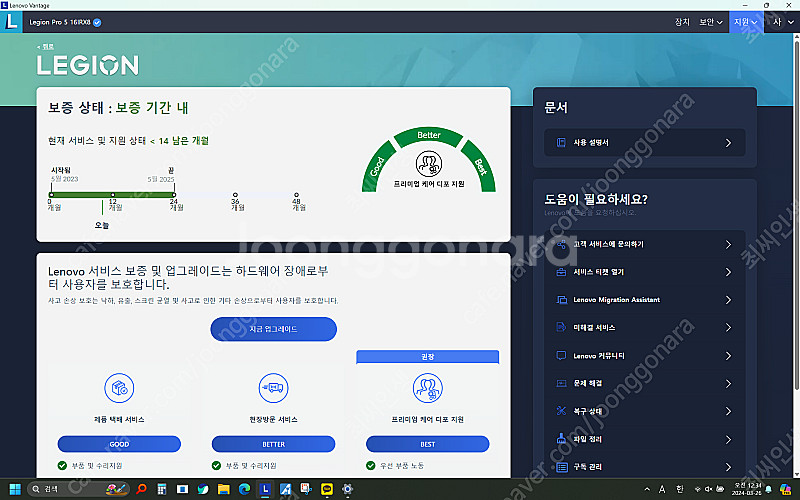Open Settings gear in the taskbar
This screenshot has width=800, height=500.
coord(347,489)
